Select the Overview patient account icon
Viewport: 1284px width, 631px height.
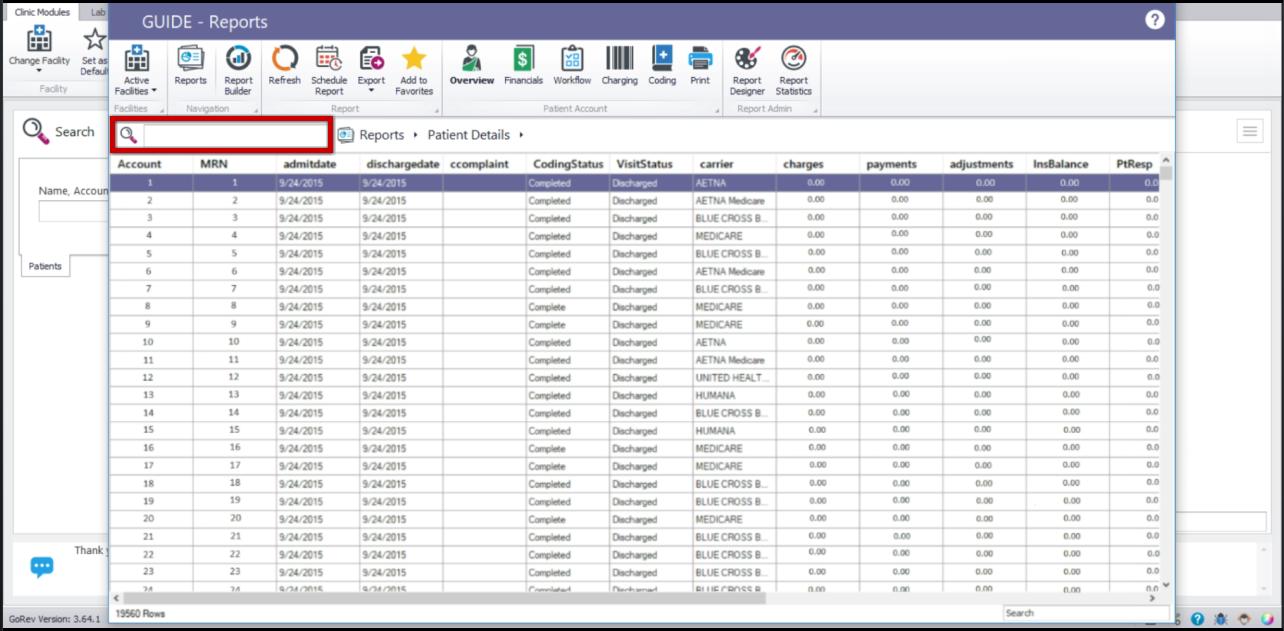click(472, 66)
